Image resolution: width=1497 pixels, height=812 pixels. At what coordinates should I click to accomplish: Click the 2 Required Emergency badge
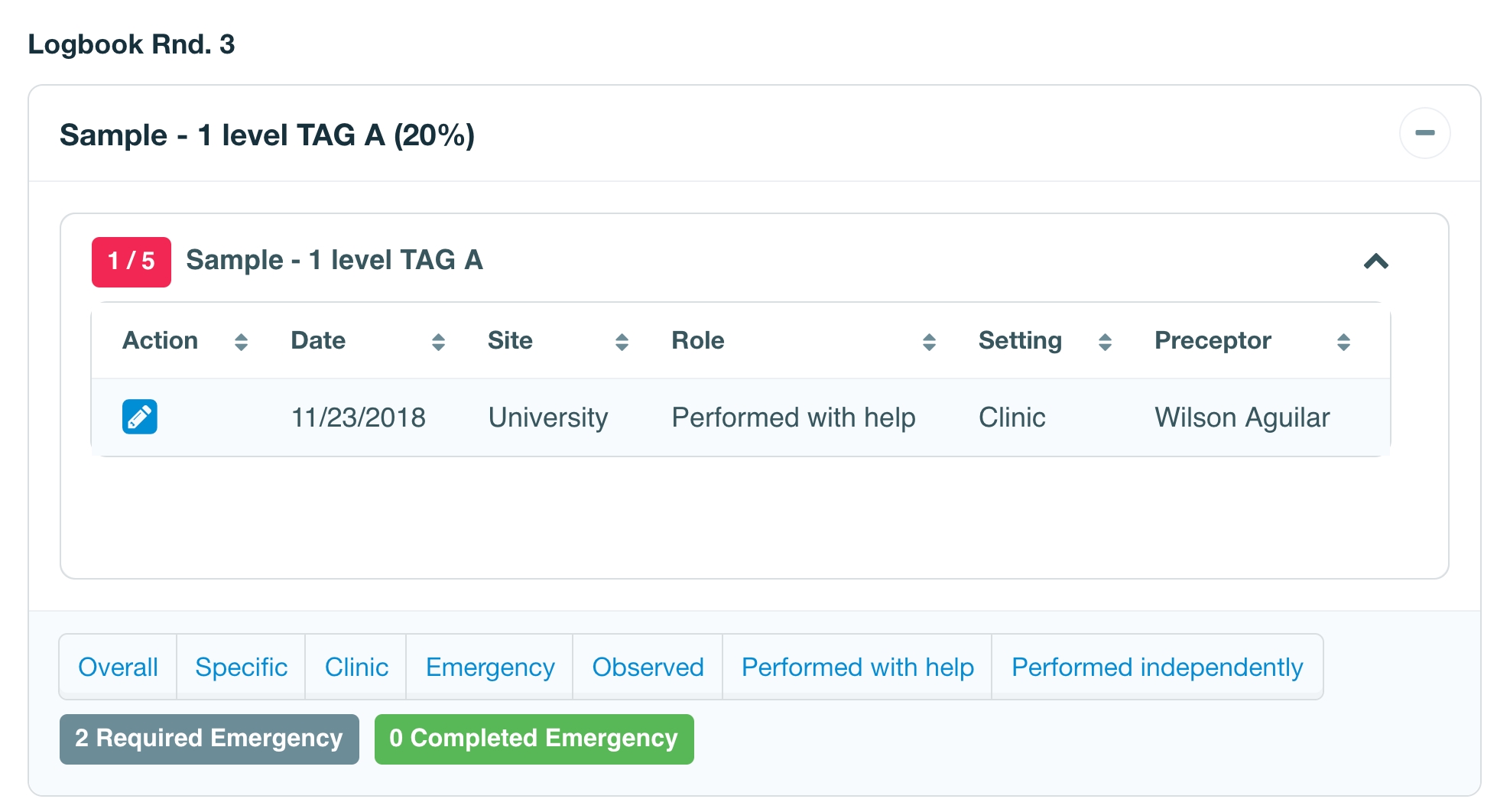coord(209,739)
